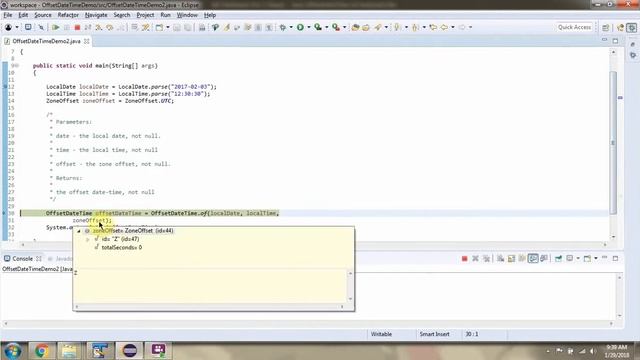This screenshot has height=360, width=640.
Task: Toggle Use Step Filters icon
Action: coord(145,27)
